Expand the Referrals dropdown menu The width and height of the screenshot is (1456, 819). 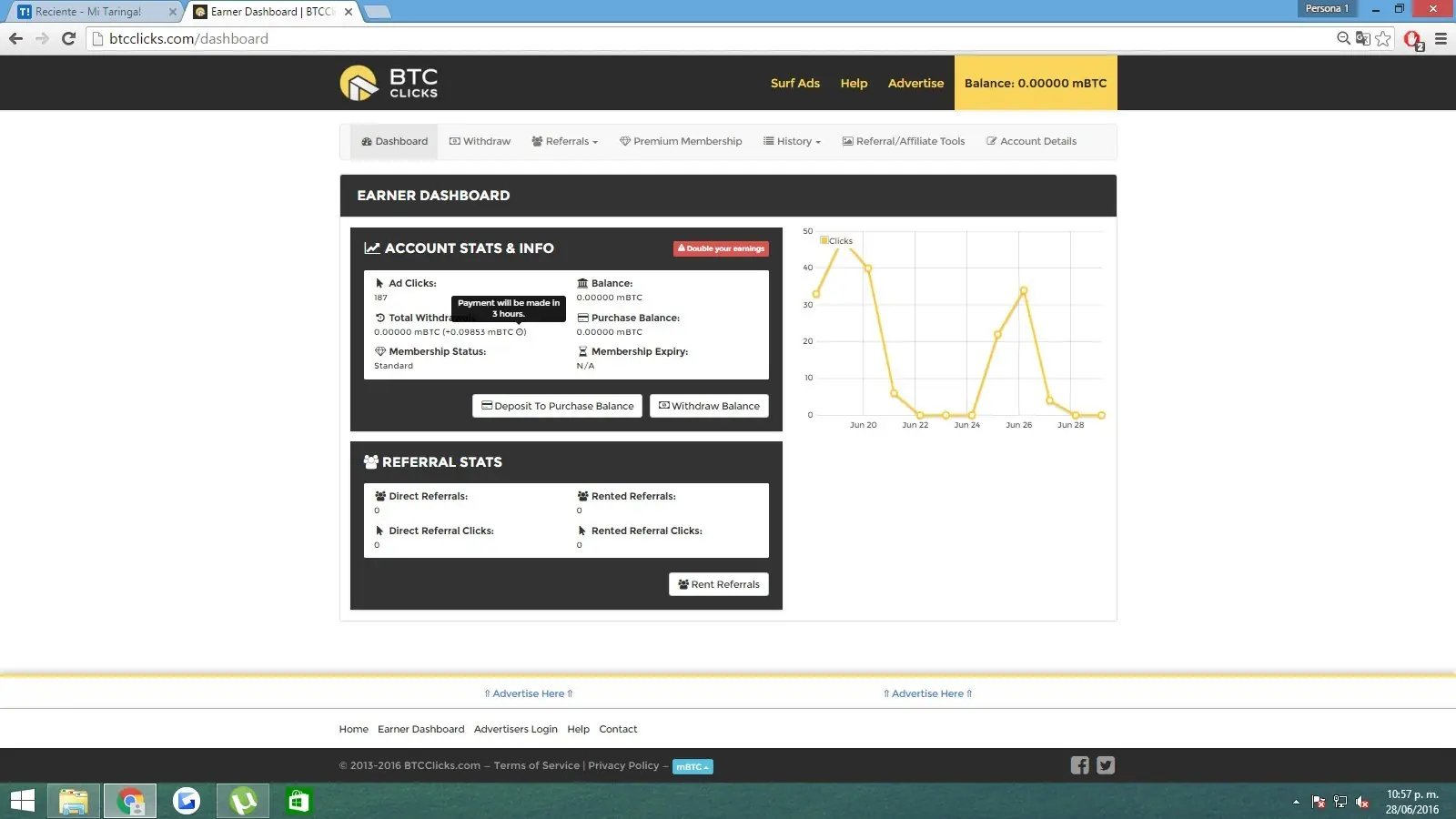(x=565, y=141)
